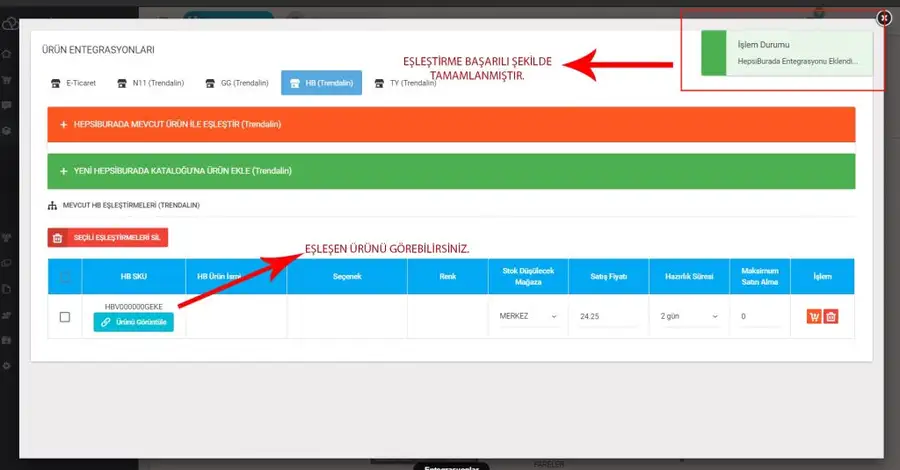The image size is (900, 470).
Task: Click the Mevcut HB Eşleştirmeleri heading
Action: coord(131,205)
